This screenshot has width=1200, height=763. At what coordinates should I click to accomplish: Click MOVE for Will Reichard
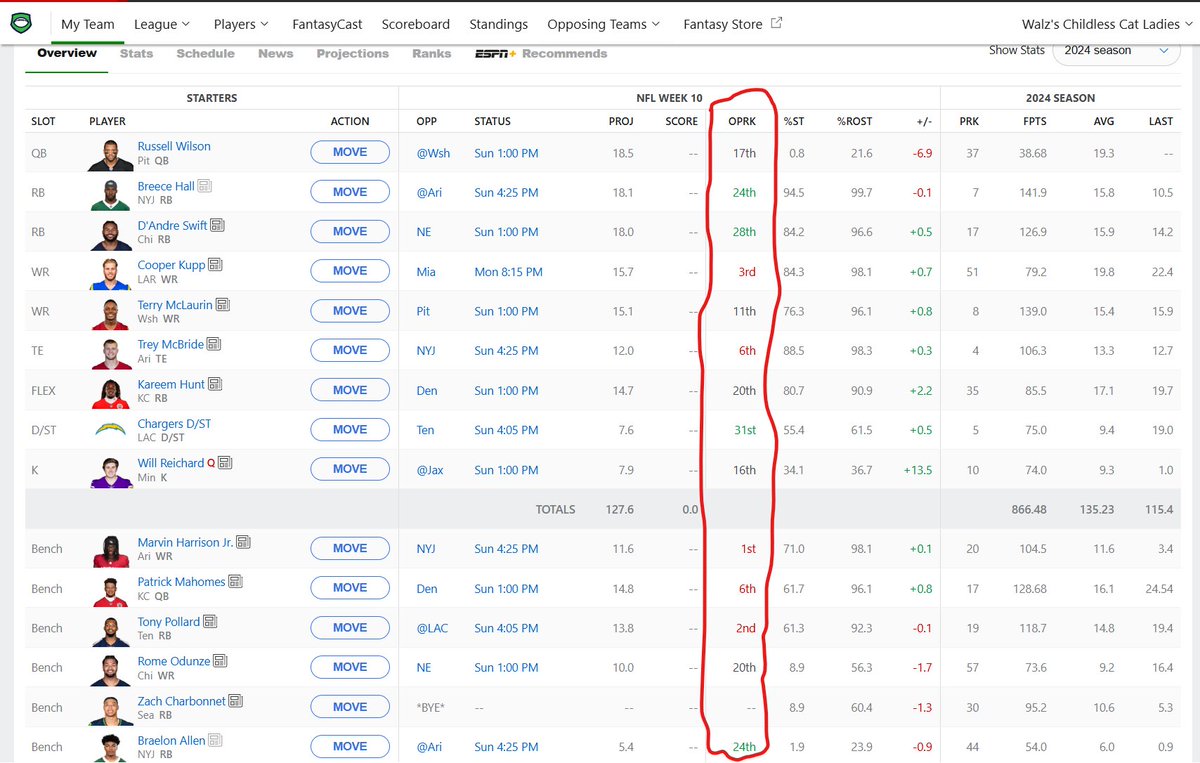point(350,469)
